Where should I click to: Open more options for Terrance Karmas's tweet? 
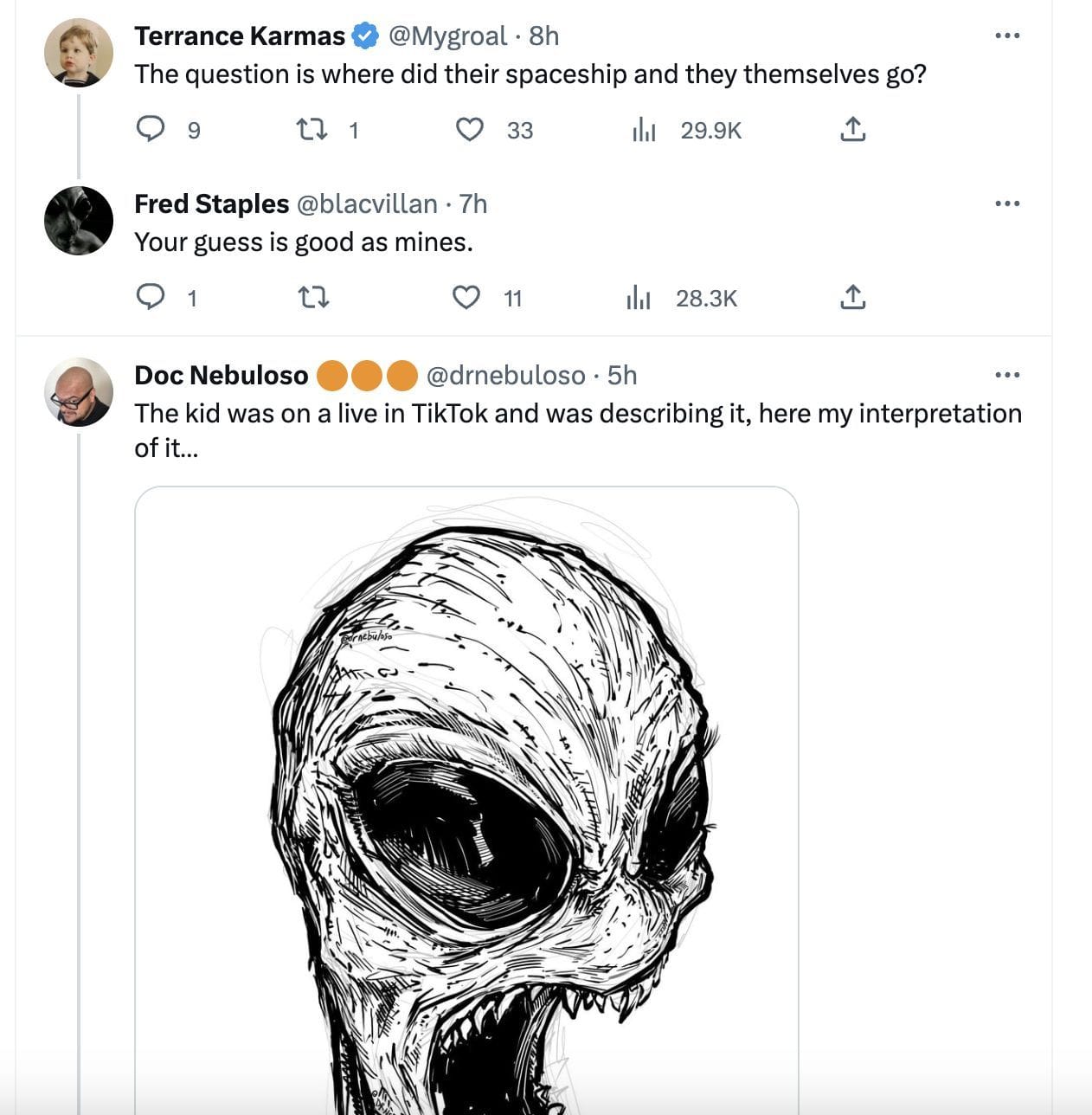(1007, 35)
